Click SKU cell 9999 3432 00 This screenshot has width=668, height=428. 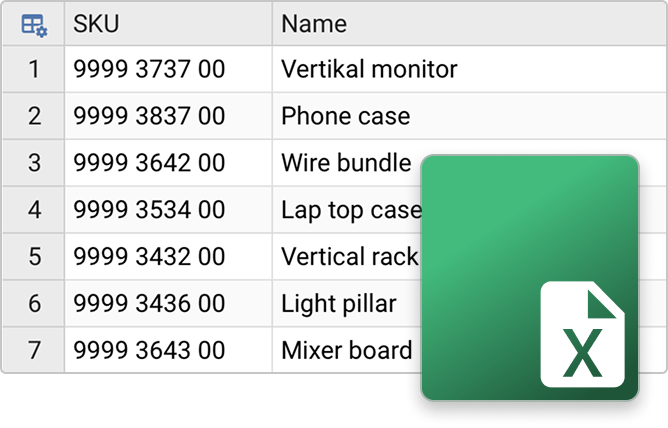click(168, 256)
